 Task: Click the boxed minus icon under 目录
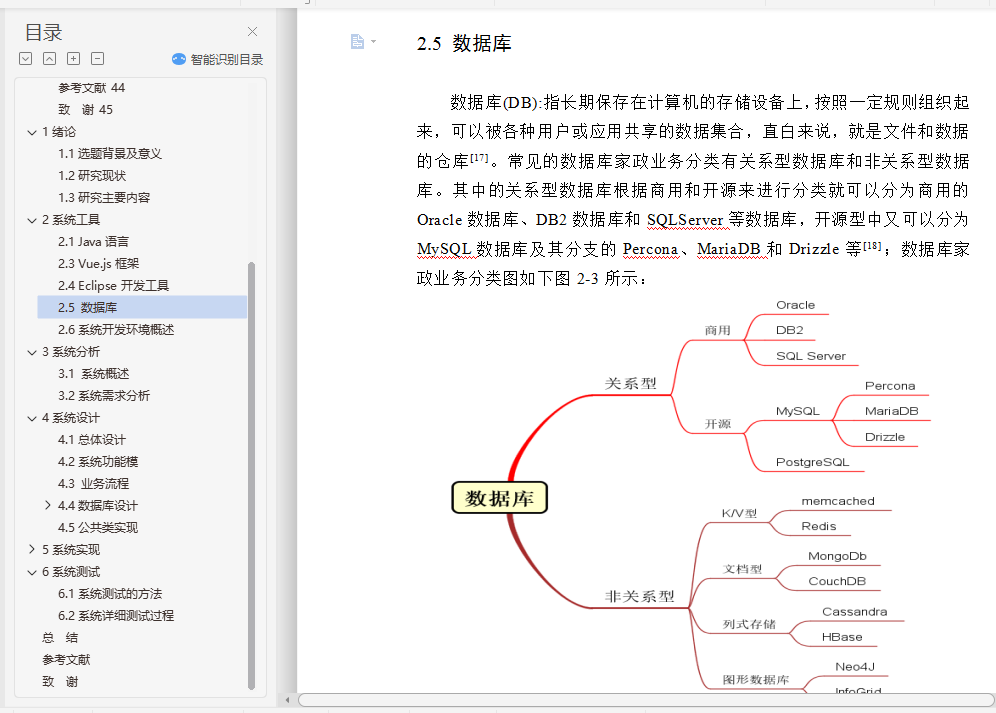98,59
